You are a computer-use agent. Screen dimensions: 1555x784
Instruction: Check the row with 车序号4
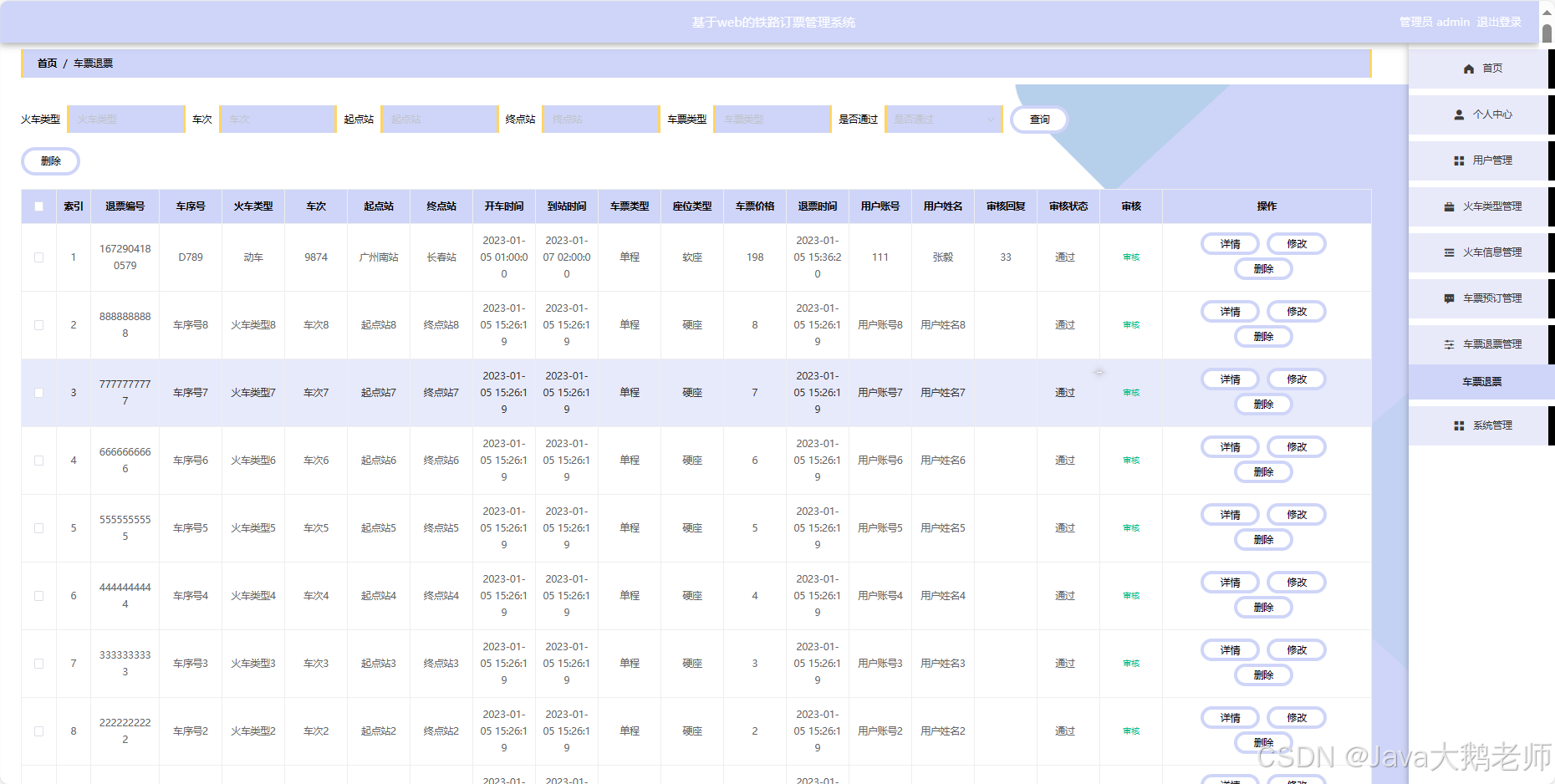pos(38,596)
